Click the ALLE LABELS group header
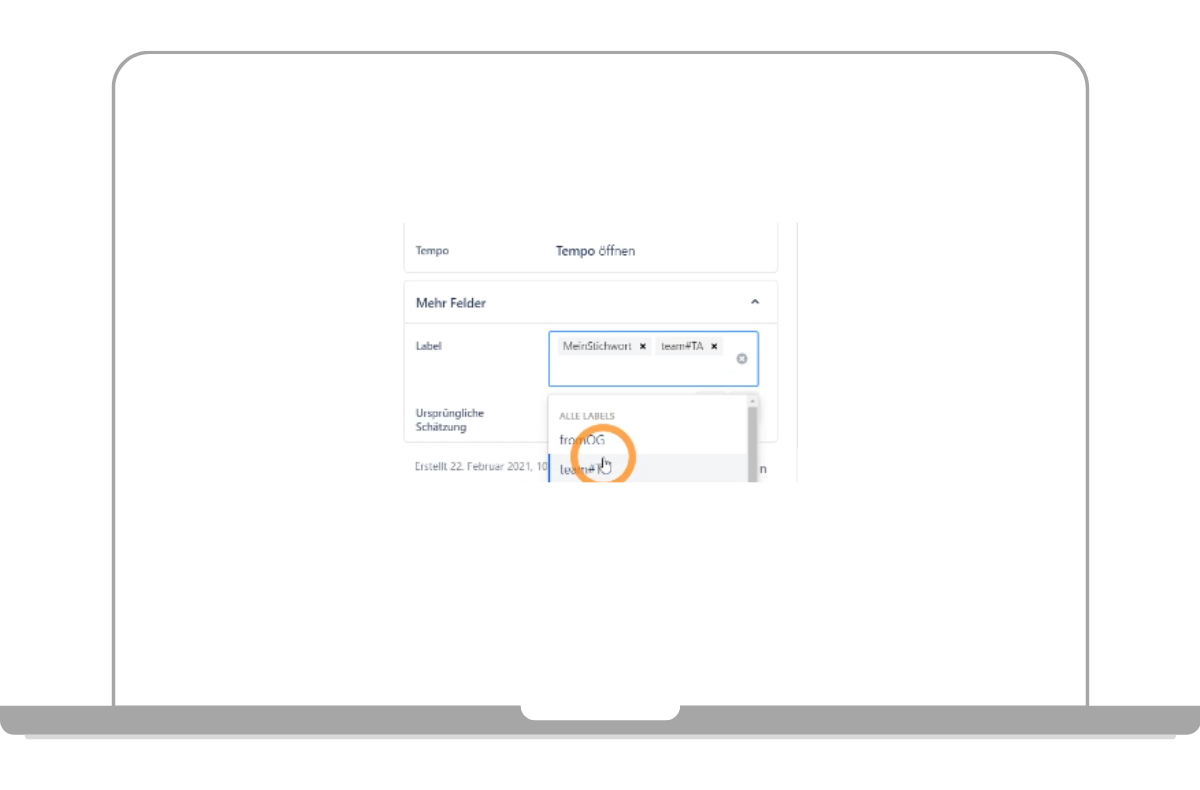The height and width of the screenshot is (790, 1200). (587, 416)
